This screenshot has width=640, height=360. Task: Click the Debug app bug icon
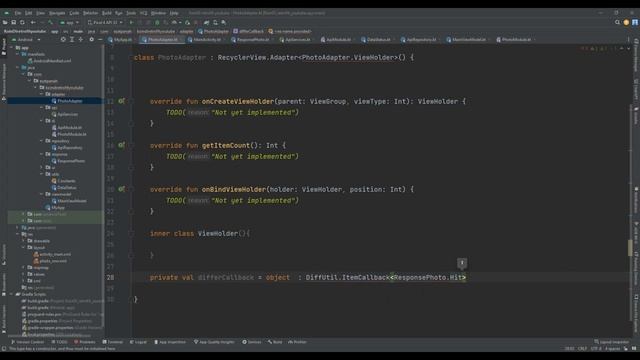(x=157, y=22)
